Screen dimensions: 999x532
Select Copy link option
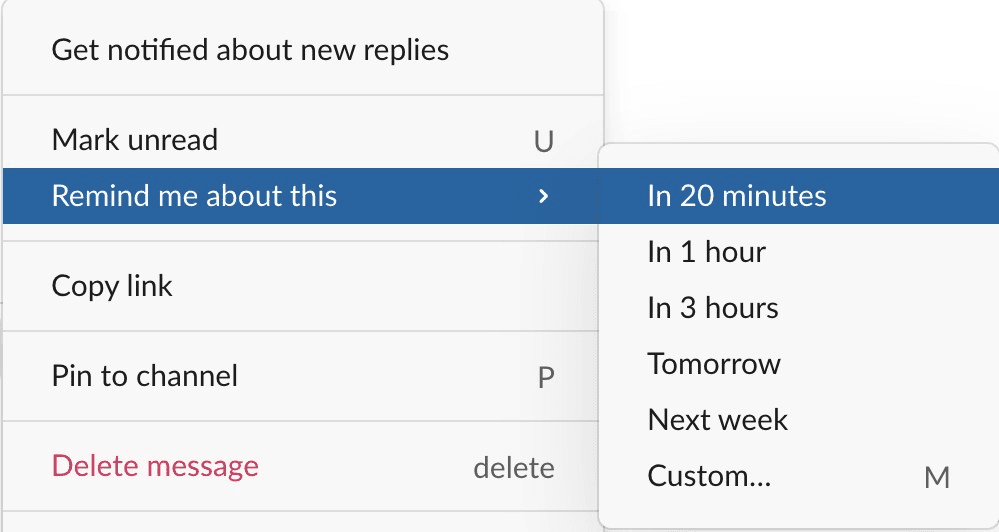coord(303,286)
